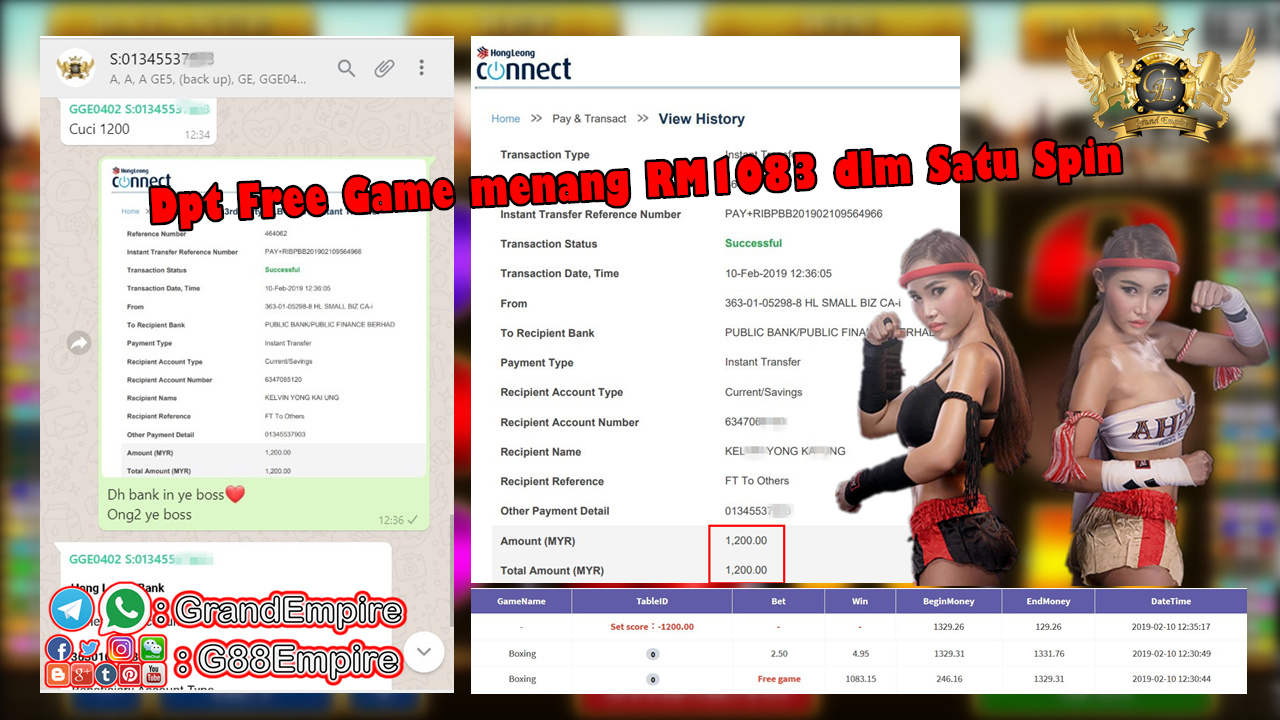The height and width of the screenshot is (720, 1280).
Task: Open the three-dot chat menu
Action: tap(421, 68)
